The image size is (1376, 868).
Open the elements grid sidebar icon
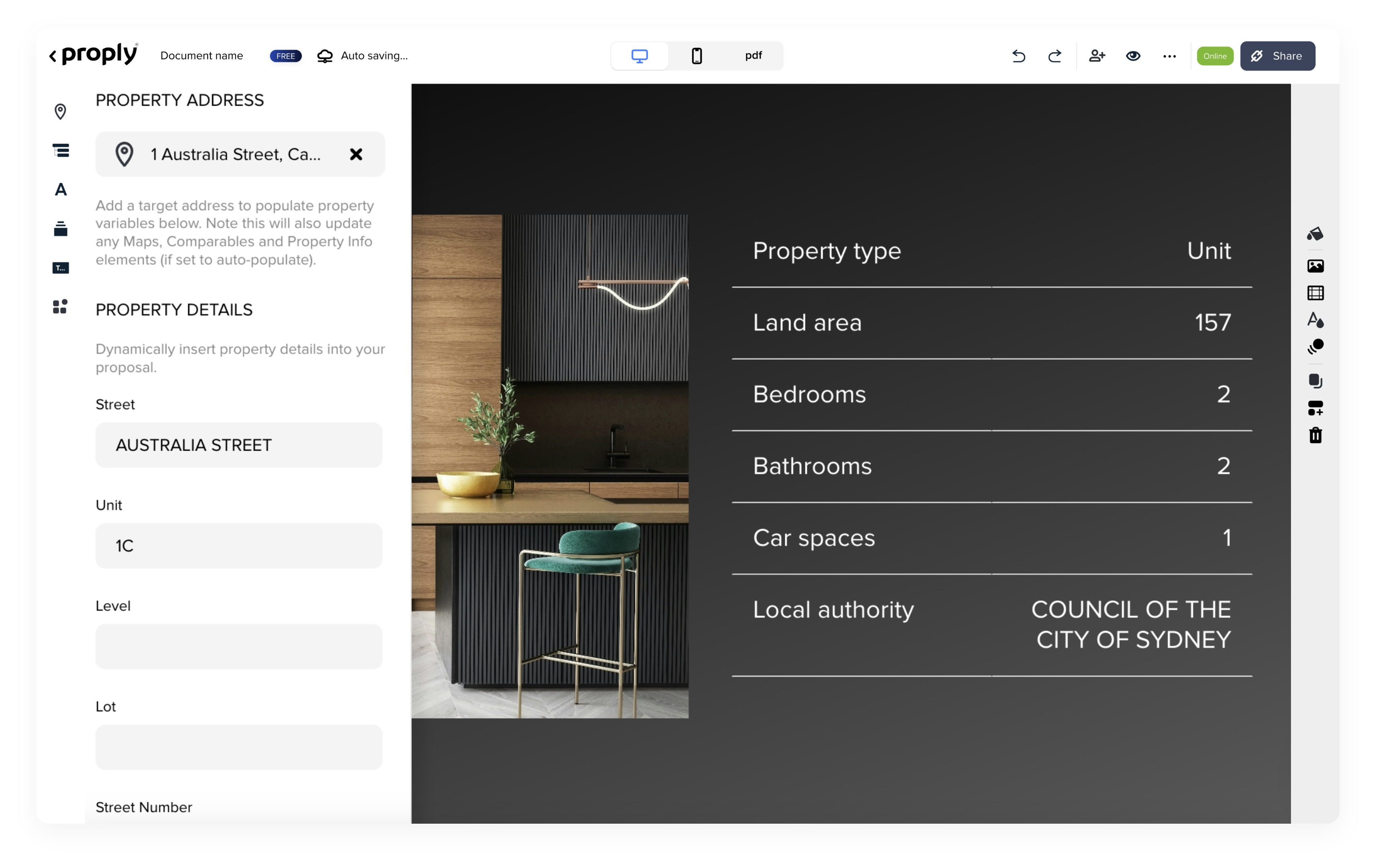point(60,307)
